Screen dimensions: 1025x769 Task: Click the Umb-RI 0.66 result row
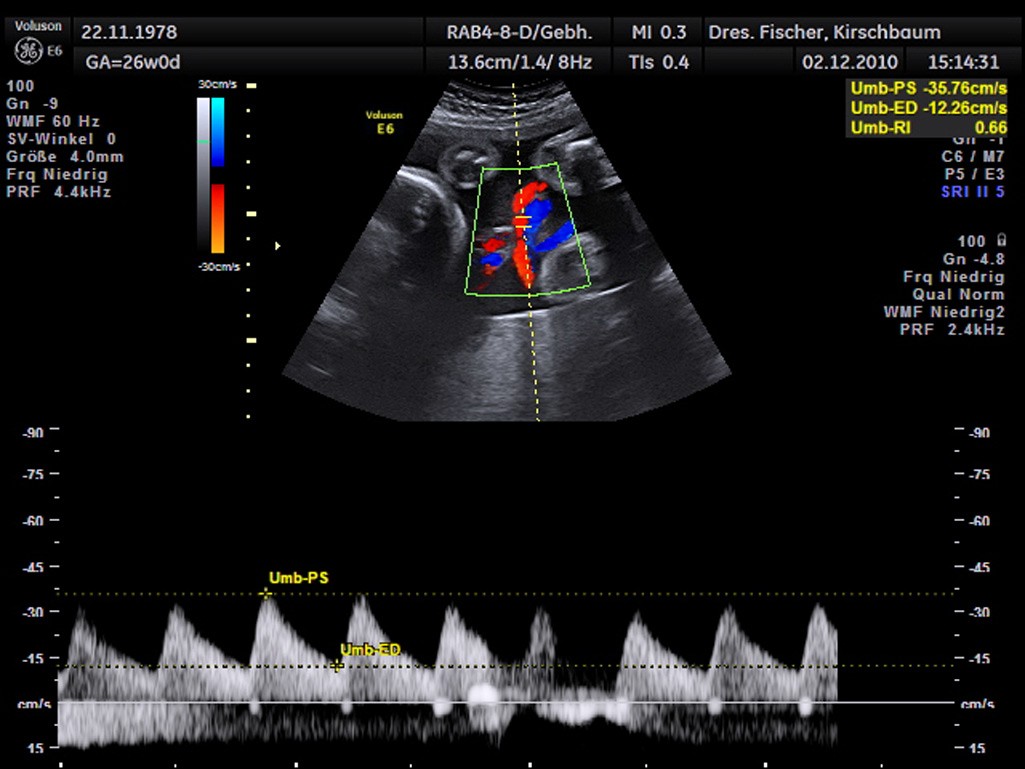point(928,127)
